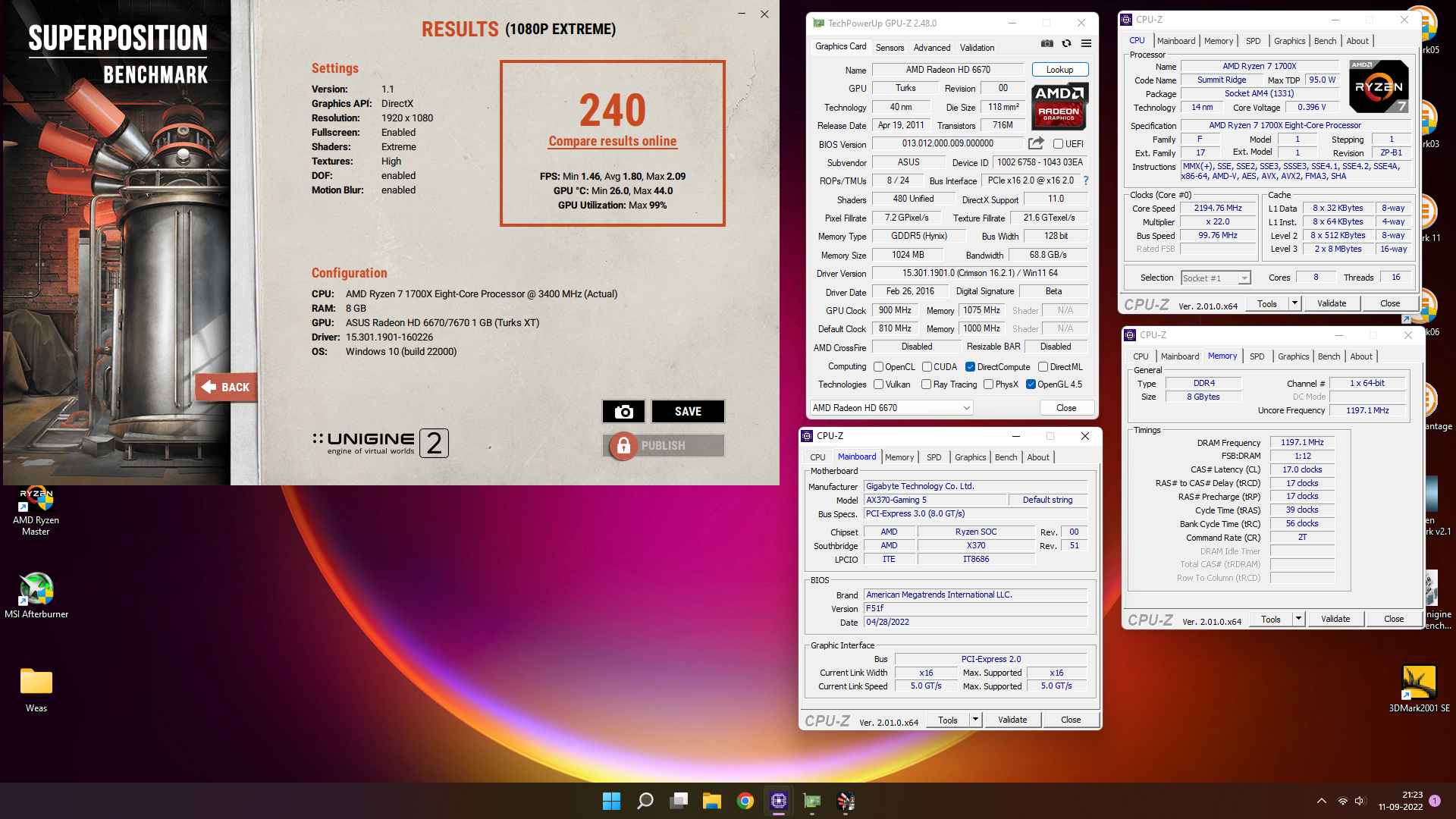
Task: Click the score 240 in Superposition results
Action: click(612, 110)
